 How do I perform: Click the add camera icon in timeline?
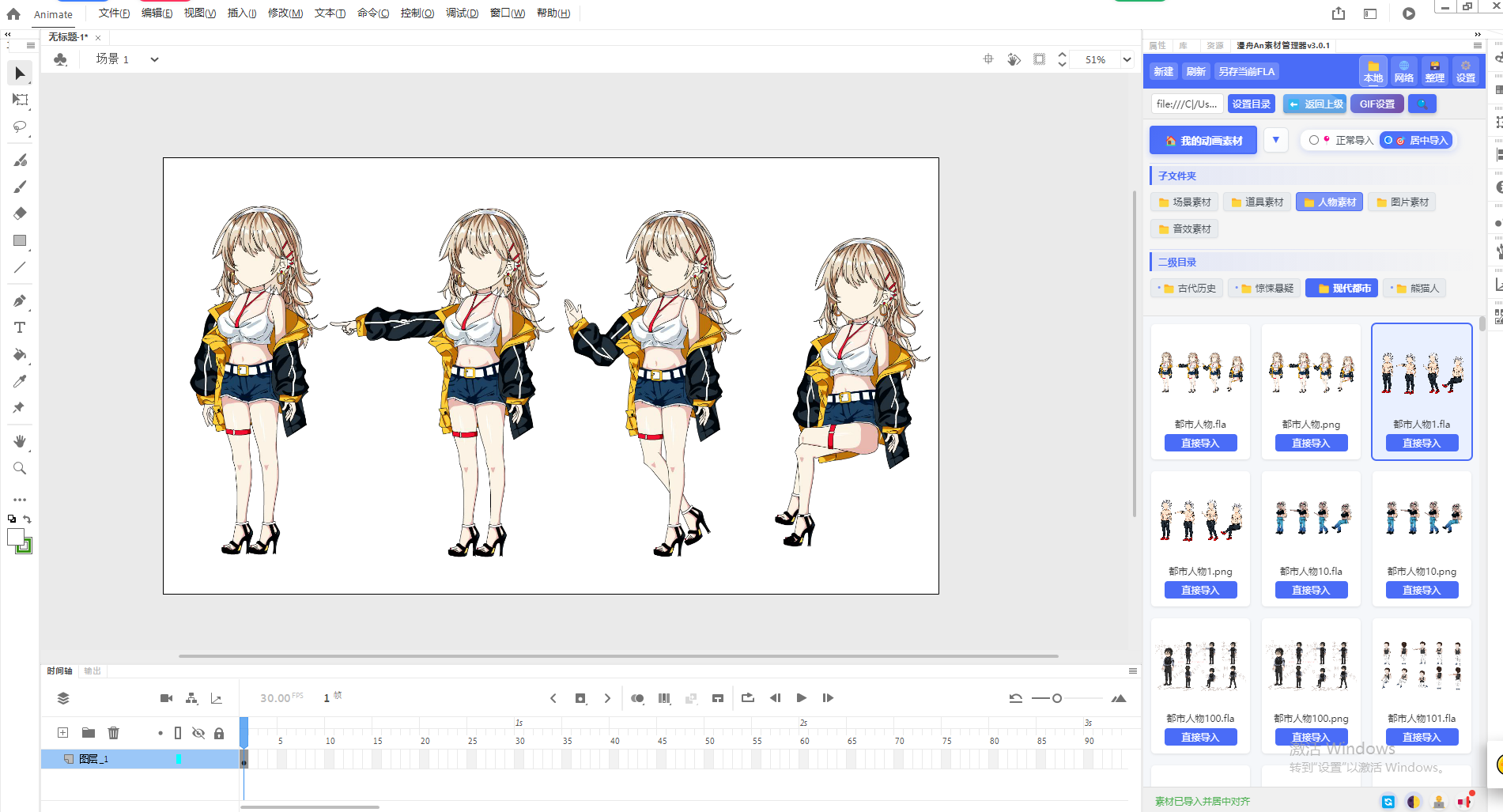[166, 698]
